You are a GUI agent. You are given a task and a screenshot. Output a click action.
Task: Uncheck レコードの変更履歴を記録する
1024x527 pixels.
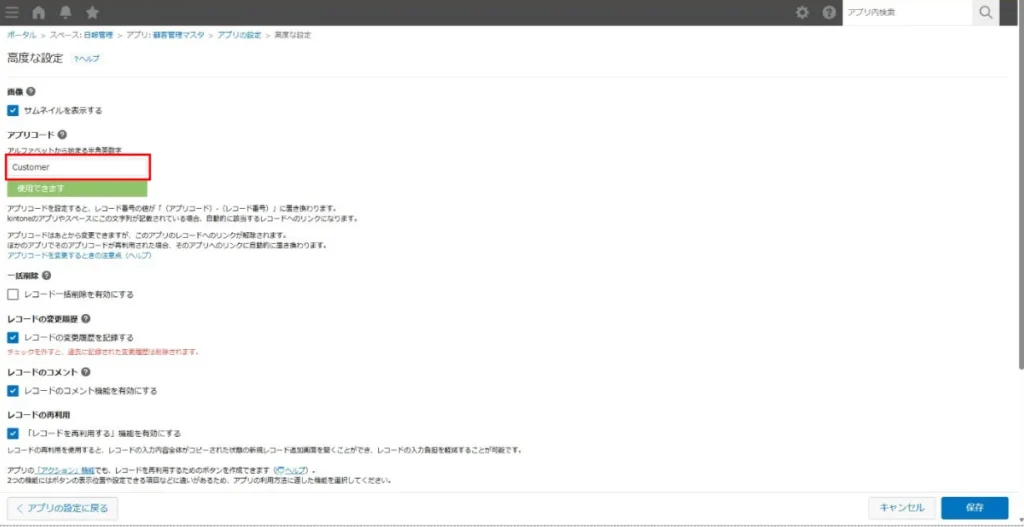(13, 338)
